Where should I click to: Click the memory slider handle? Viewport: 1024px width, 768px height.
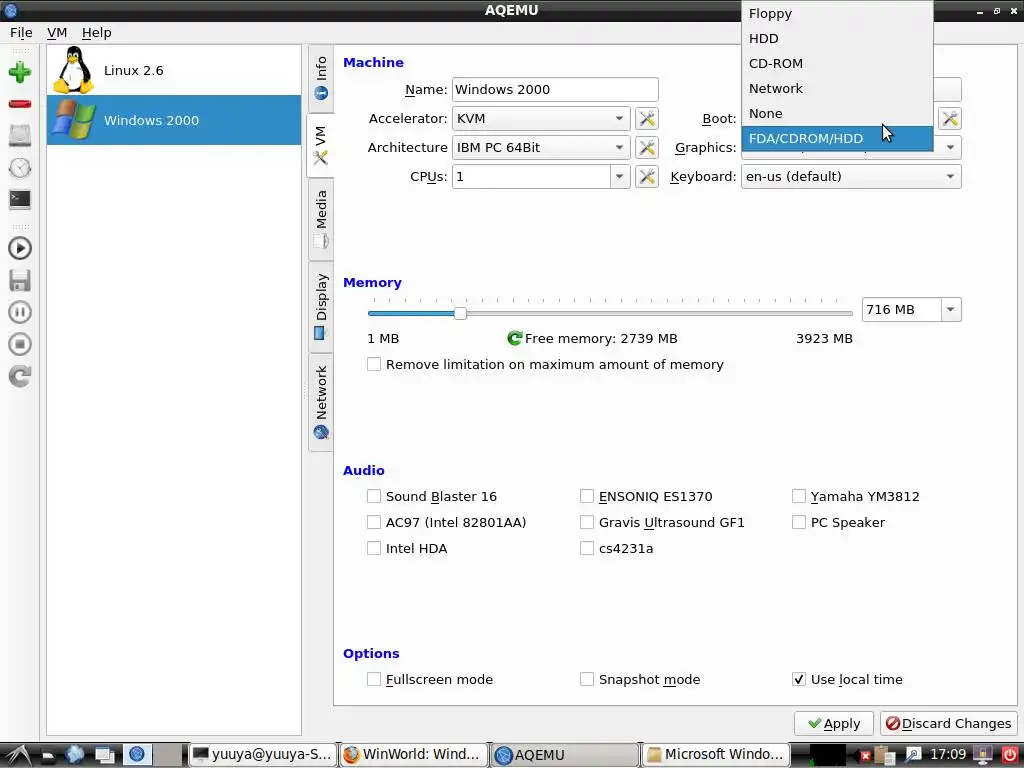tap(460, 313)
